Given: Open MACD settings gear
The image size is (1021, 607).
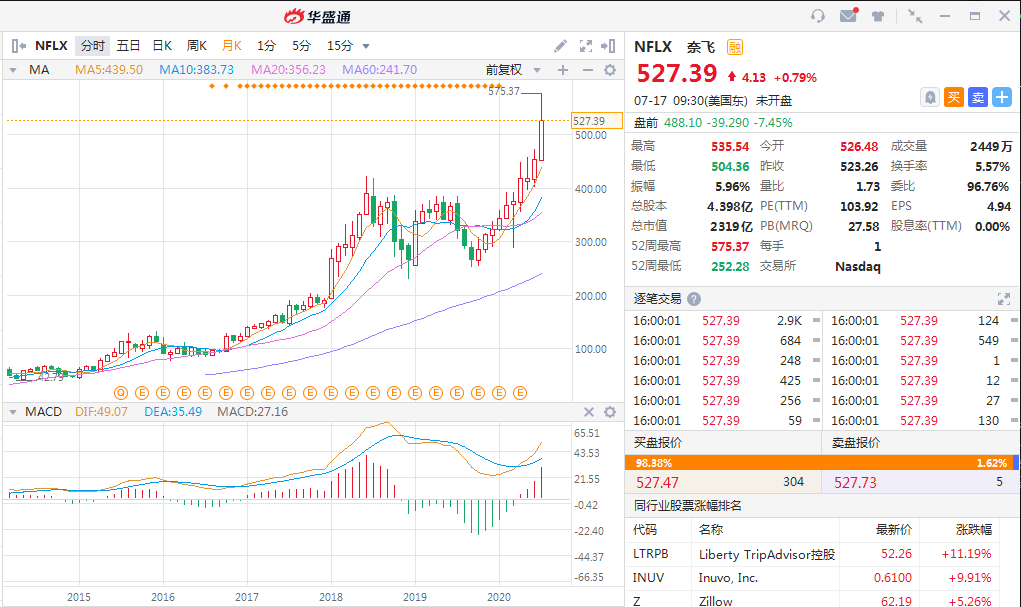Looking at the screenshot, I should tap(610, 412).
